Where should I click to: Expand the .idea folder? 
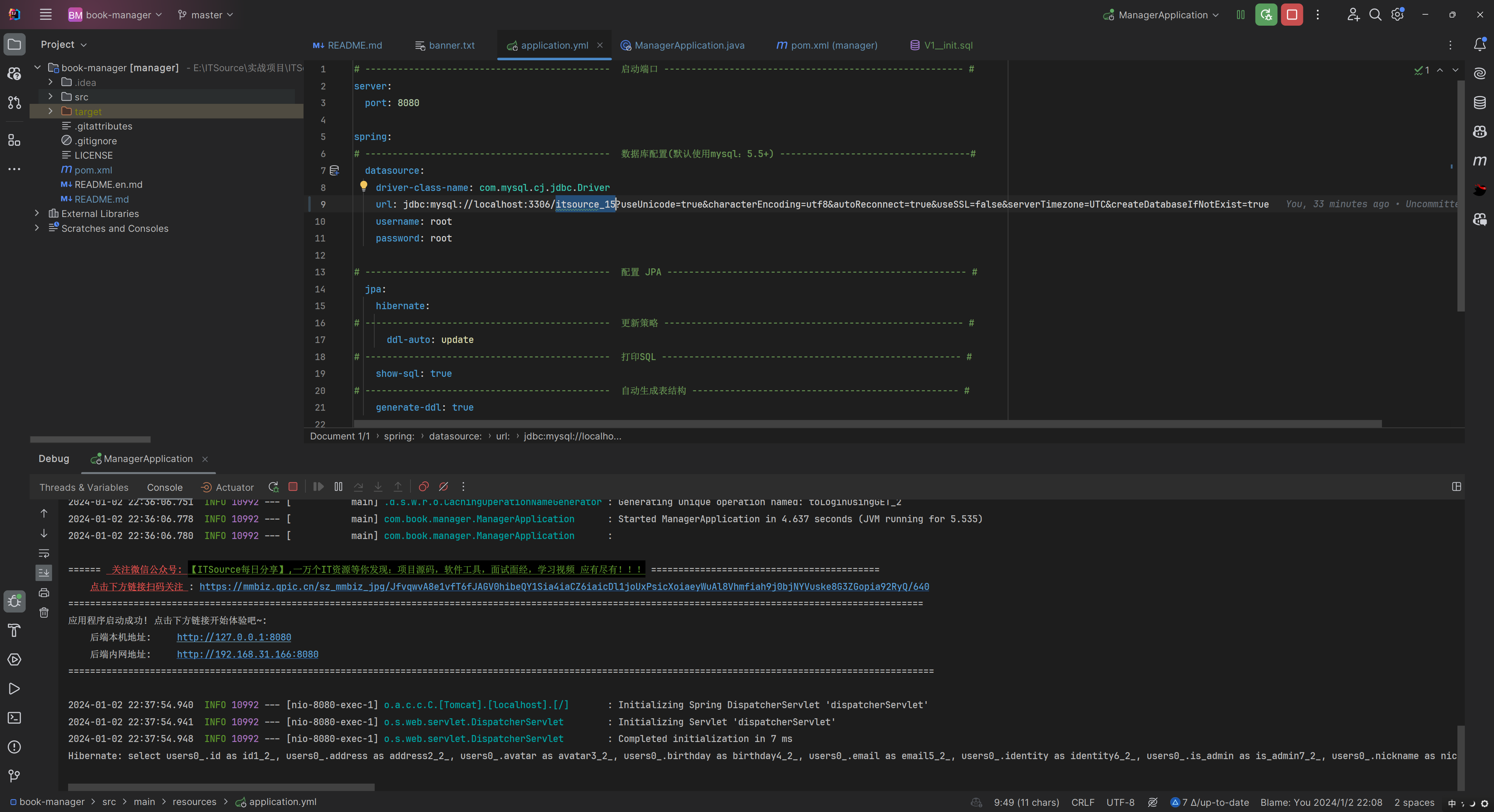click(x=51, y=82)
